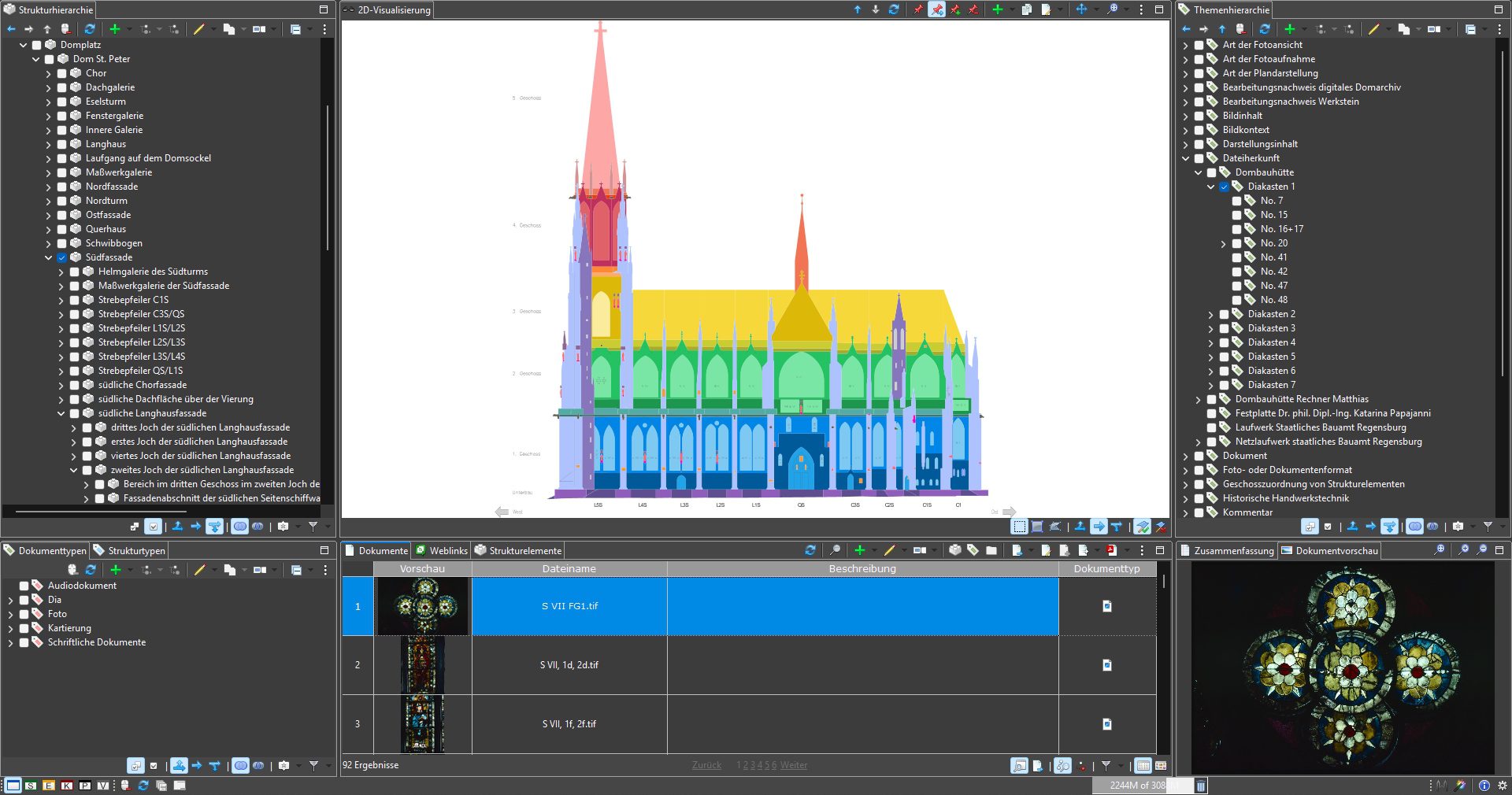Click the green plus icon in Themenhierarchie toolbar
Viewport: 1512px width, 795px height.
point(1289,29)
